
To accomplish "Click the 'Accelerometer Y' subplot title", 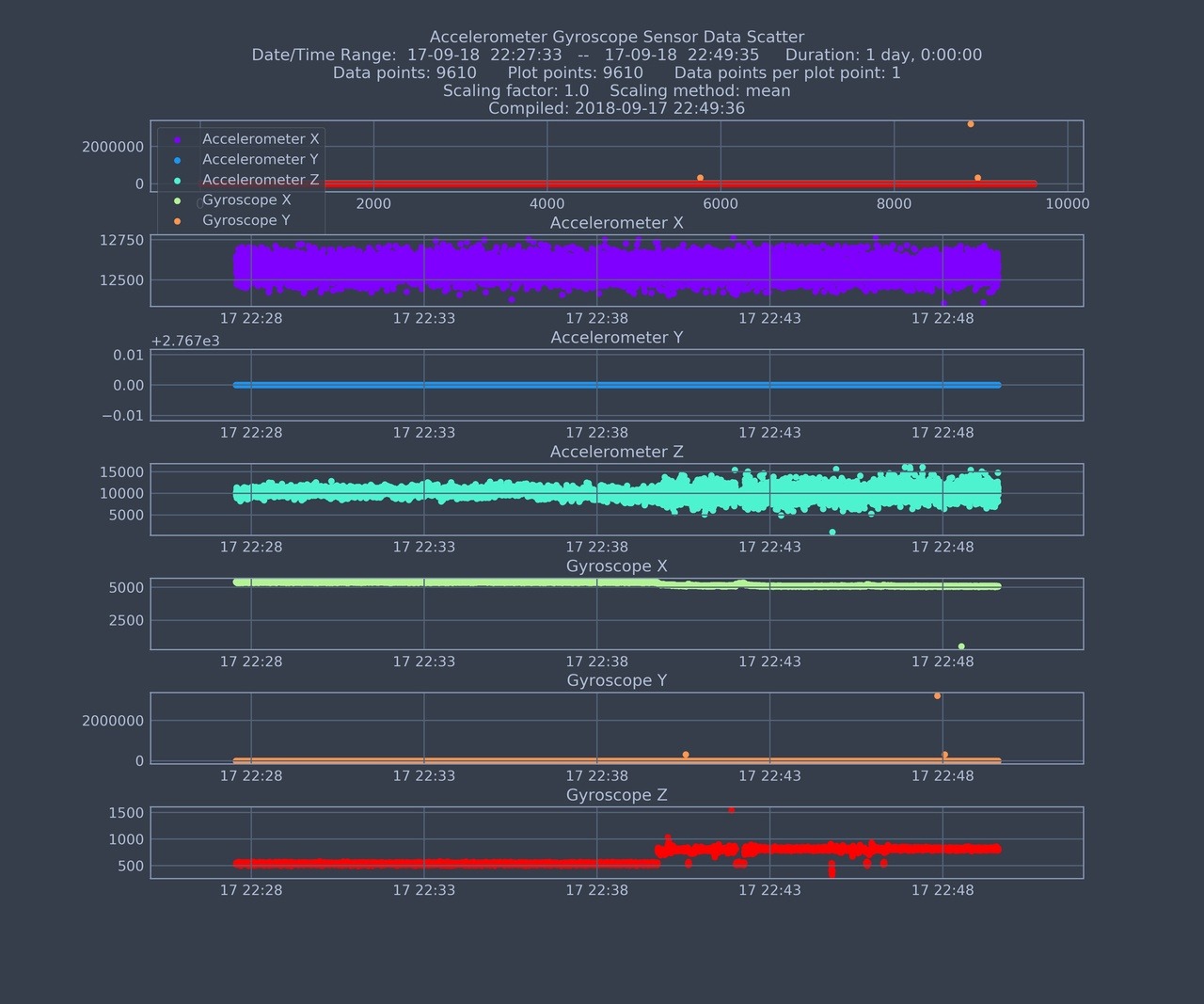I will coord(617,338).
